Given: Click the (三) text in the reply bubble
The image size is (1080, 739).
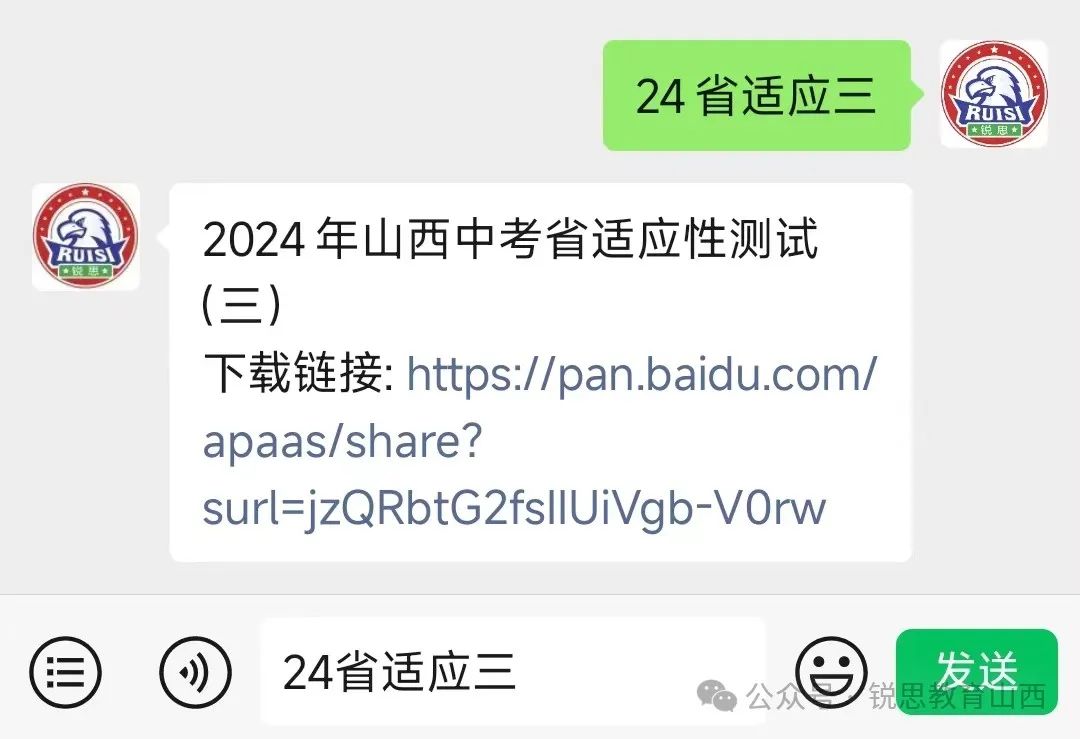Looking at the screenshot, I should pos(242,304).
